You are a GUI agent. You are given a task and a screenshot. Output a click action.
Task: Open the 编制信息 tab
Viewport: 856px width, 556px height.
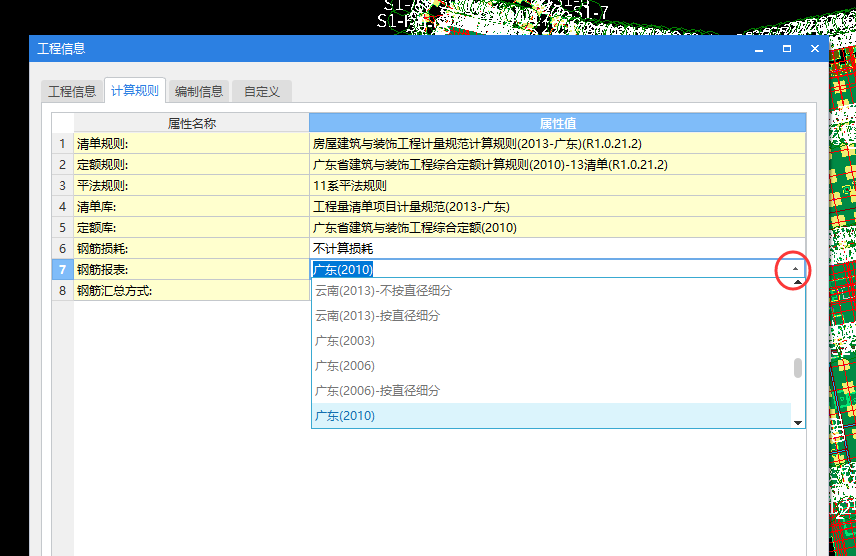(x=199, y=91)
